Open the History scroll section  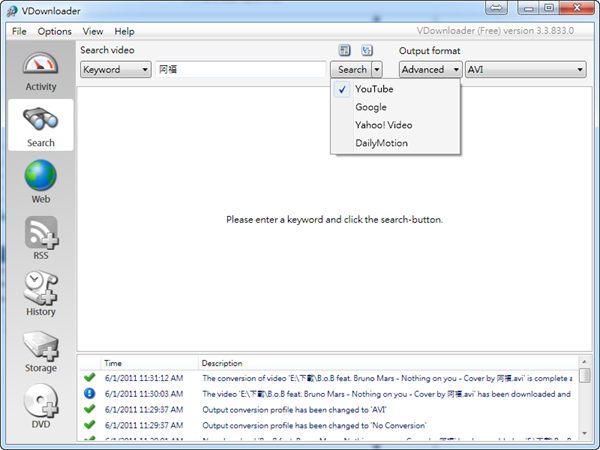coord(41,294)
